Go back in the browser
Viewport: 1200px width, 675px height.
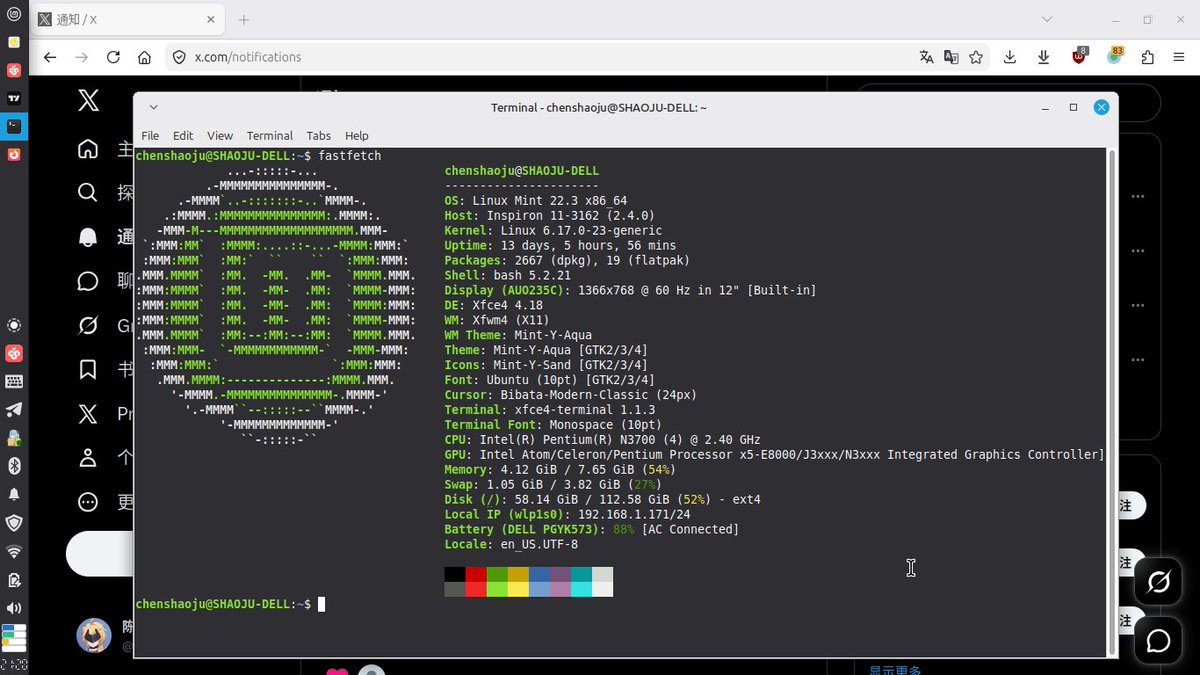tap(50, 57)
